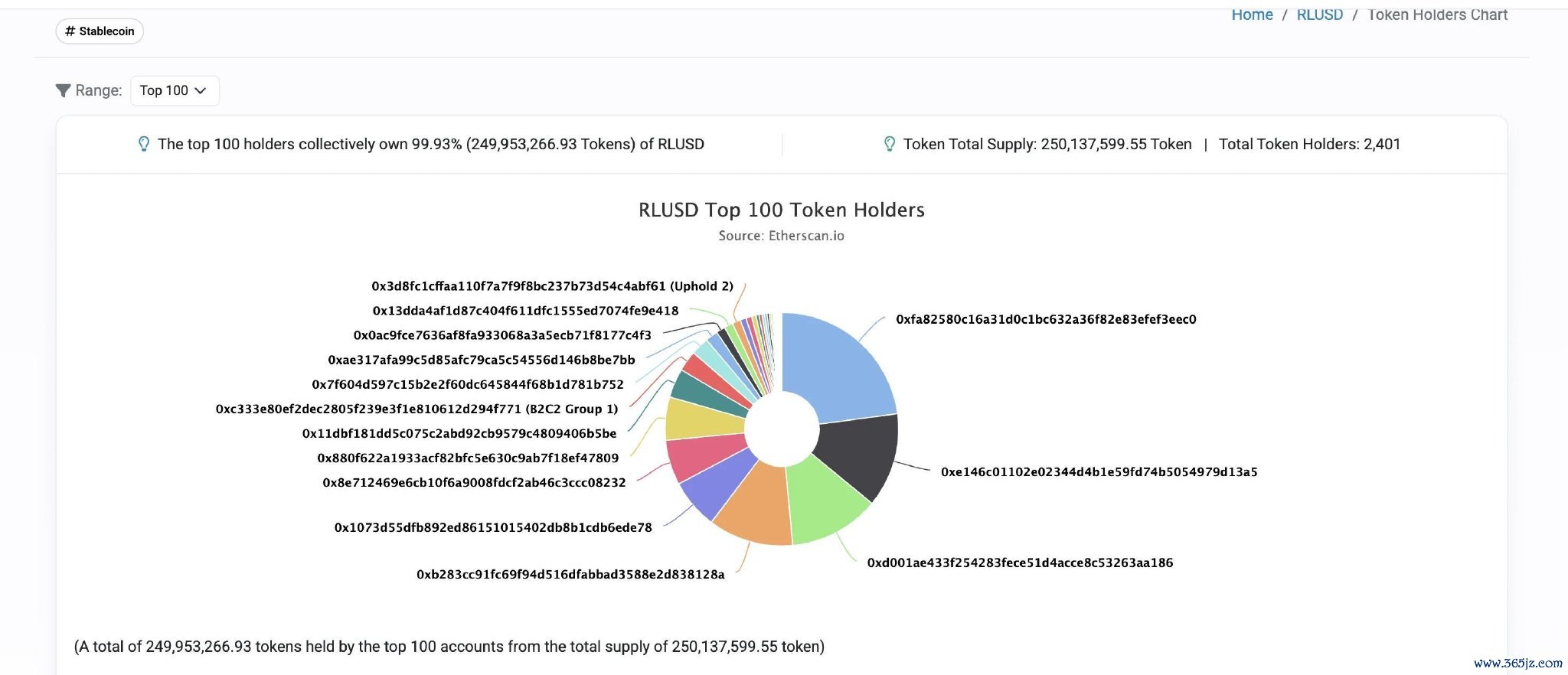Viewport: 1568px width, 675px height.
Task: Click the Stablecoin hashtag tag
Action: click(x=100, y=31)
